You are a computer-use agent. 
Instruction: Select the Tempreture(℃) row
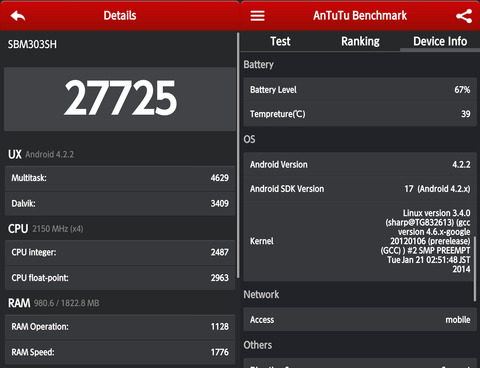pos(360,114)
